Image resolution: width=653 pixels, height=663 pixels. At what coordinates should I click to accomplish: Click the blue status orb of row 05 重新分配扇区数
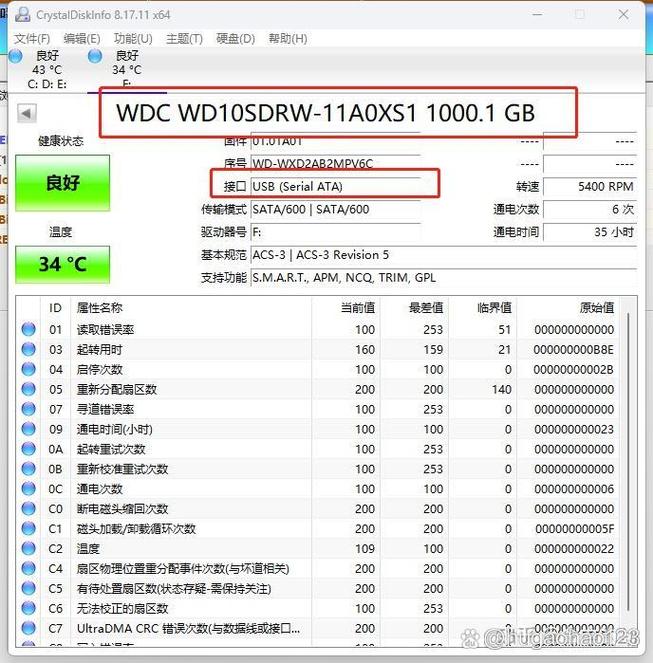pyautogui.click(x=28, y=389)
